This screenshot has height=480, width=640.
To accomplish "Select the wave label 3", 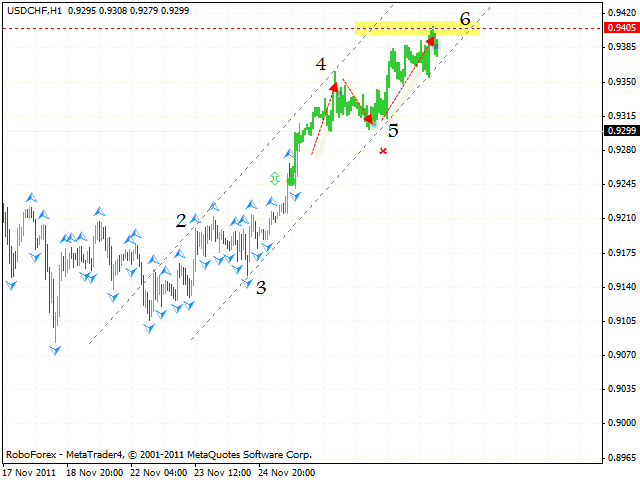I will (261, 288).
